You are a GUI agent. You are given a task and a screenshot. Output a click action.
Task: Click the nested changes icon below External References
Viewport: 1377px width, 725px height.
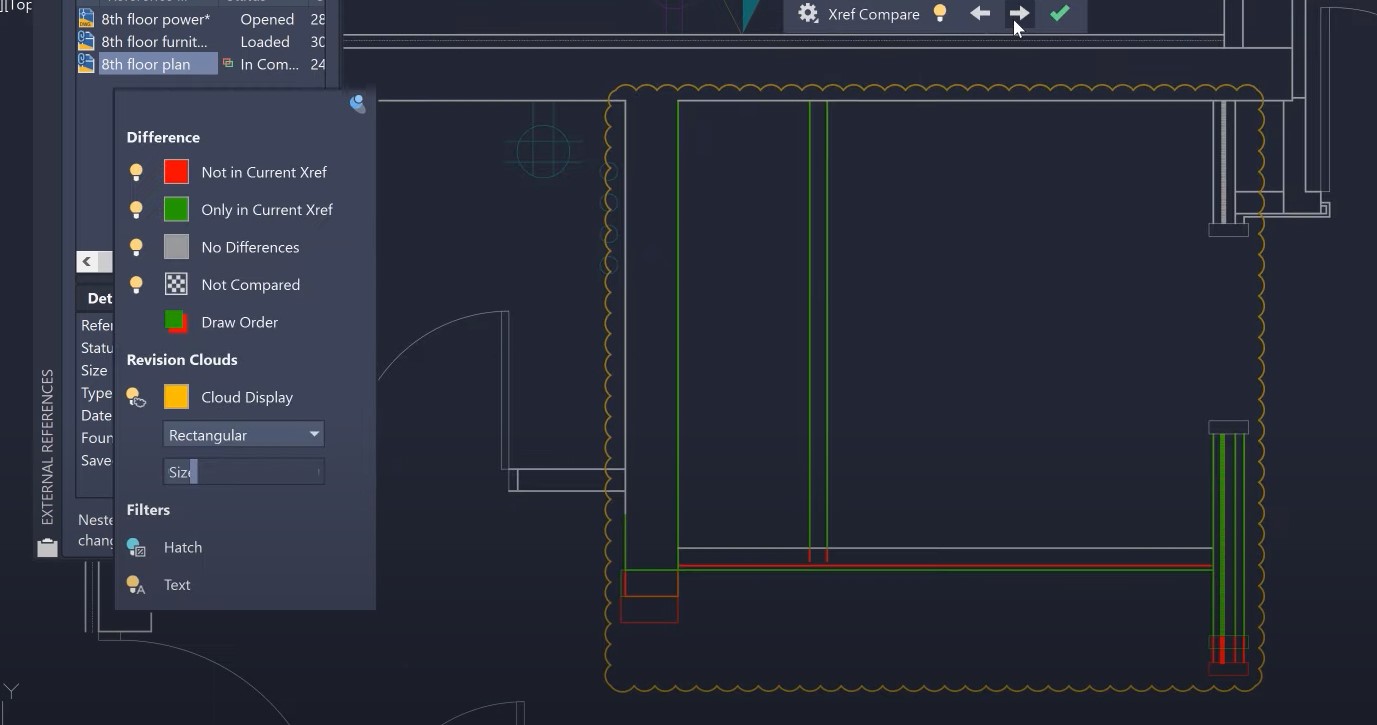click(x=47, y=546)
